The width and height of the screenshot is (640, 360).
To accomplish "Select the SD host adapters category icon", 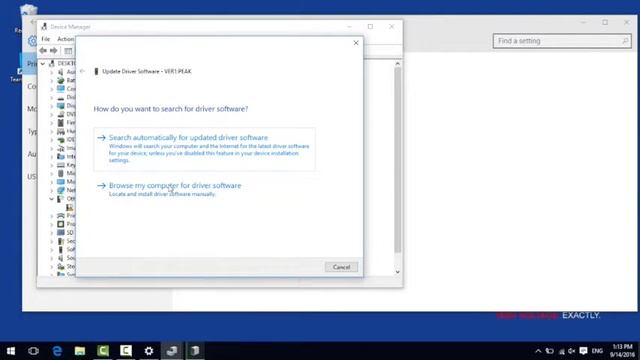I will click(x=61, y=233).
